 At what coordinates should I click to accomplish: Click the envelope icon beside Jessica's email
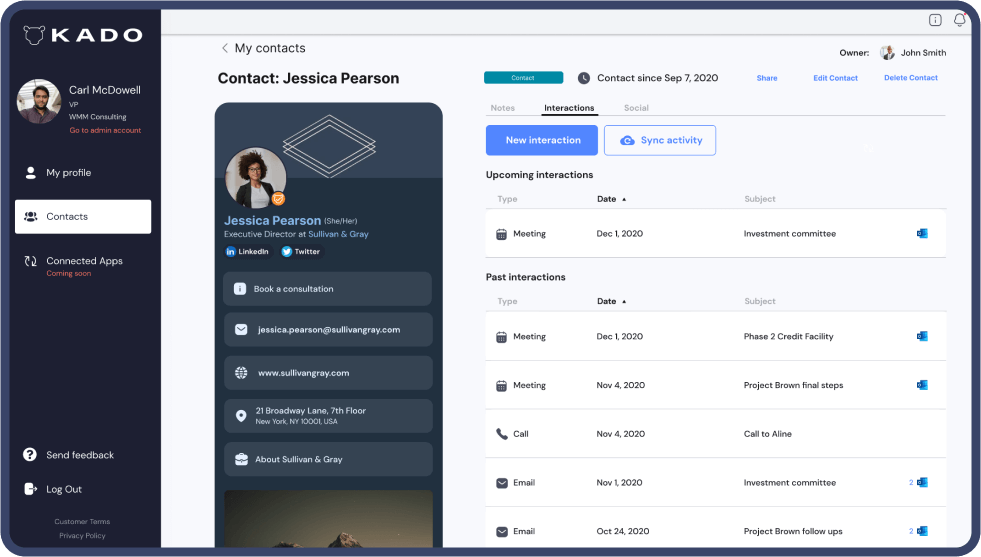(241, 329)
